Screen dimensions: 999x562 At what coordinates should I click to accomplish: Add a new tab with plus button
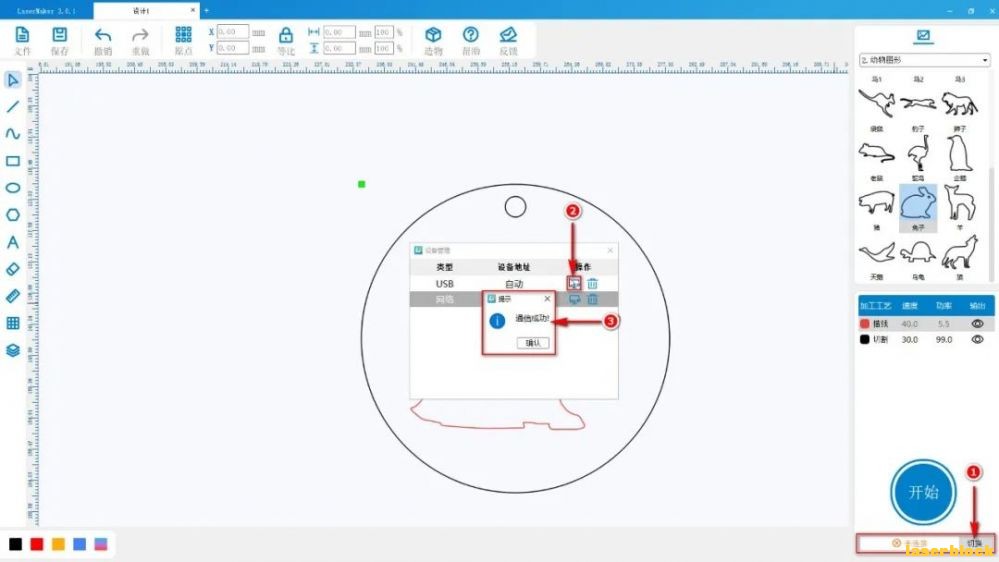[206, 10]
